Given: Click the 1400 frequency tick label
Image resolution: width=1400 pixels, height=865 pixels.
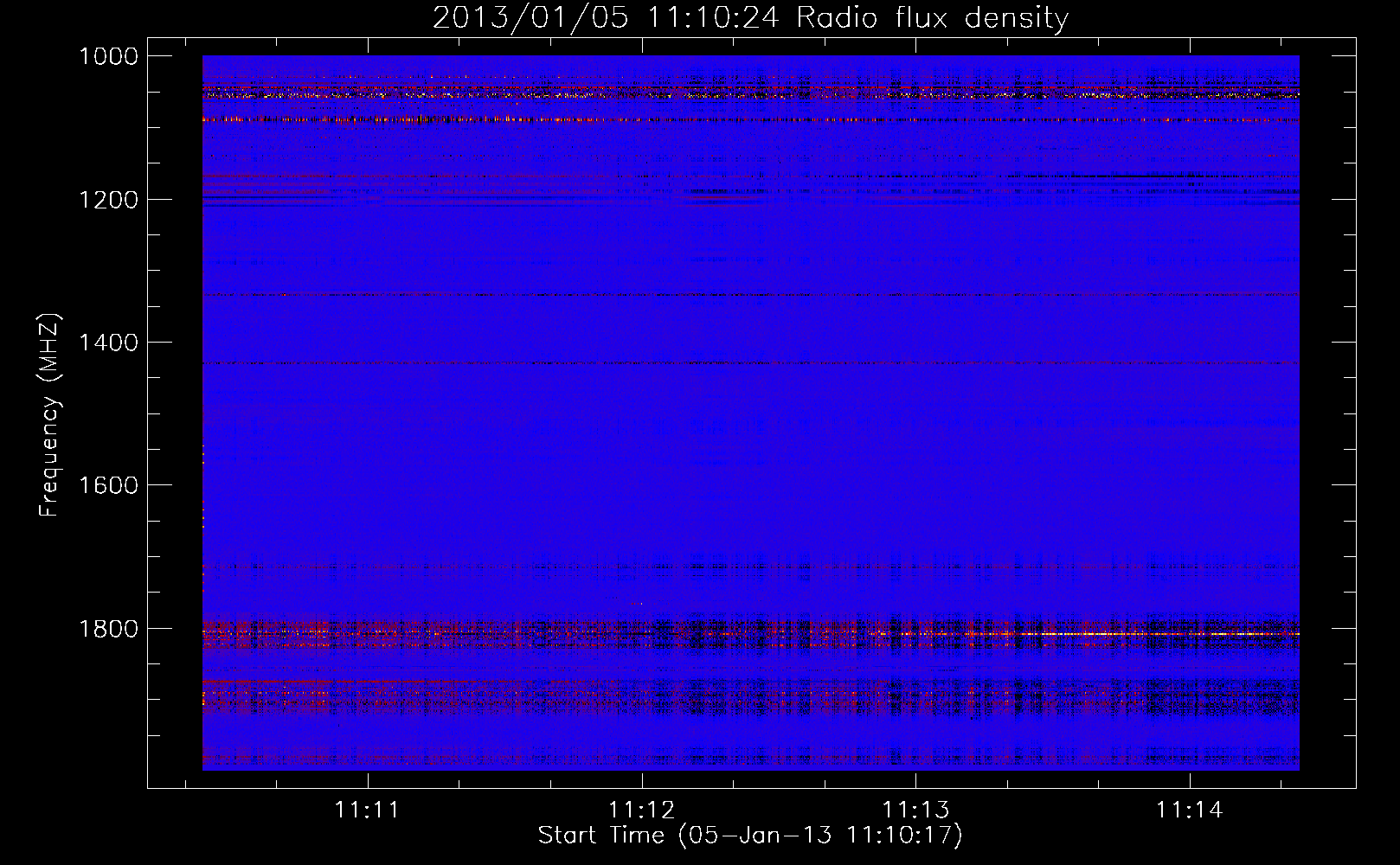Looking at the screenshot, I should [108, 343].
